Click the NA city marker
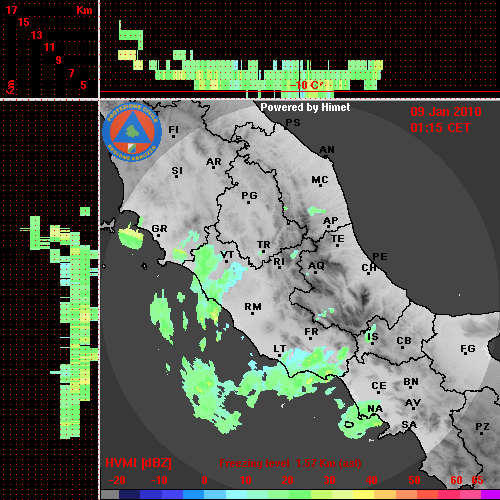 (375, 410)
